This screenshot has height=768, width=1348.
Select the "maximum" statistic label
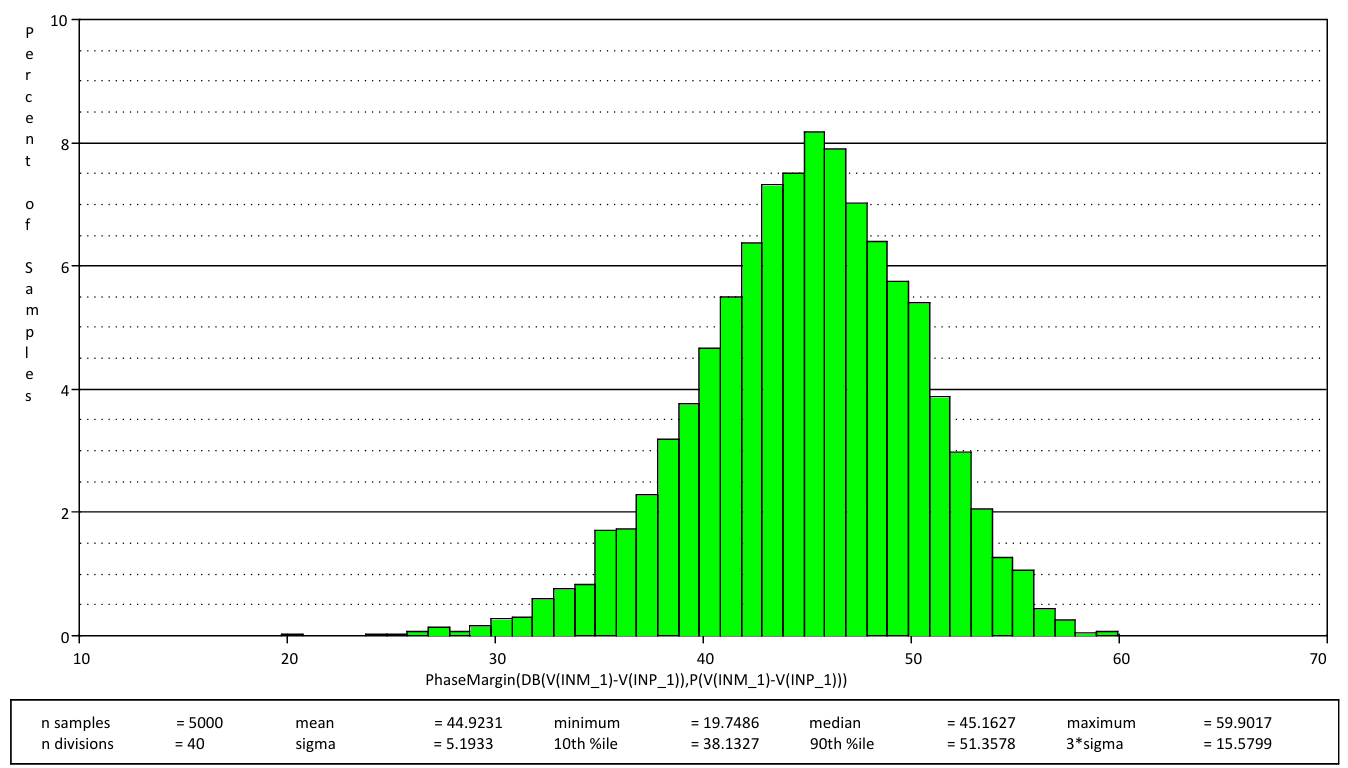1102,723
